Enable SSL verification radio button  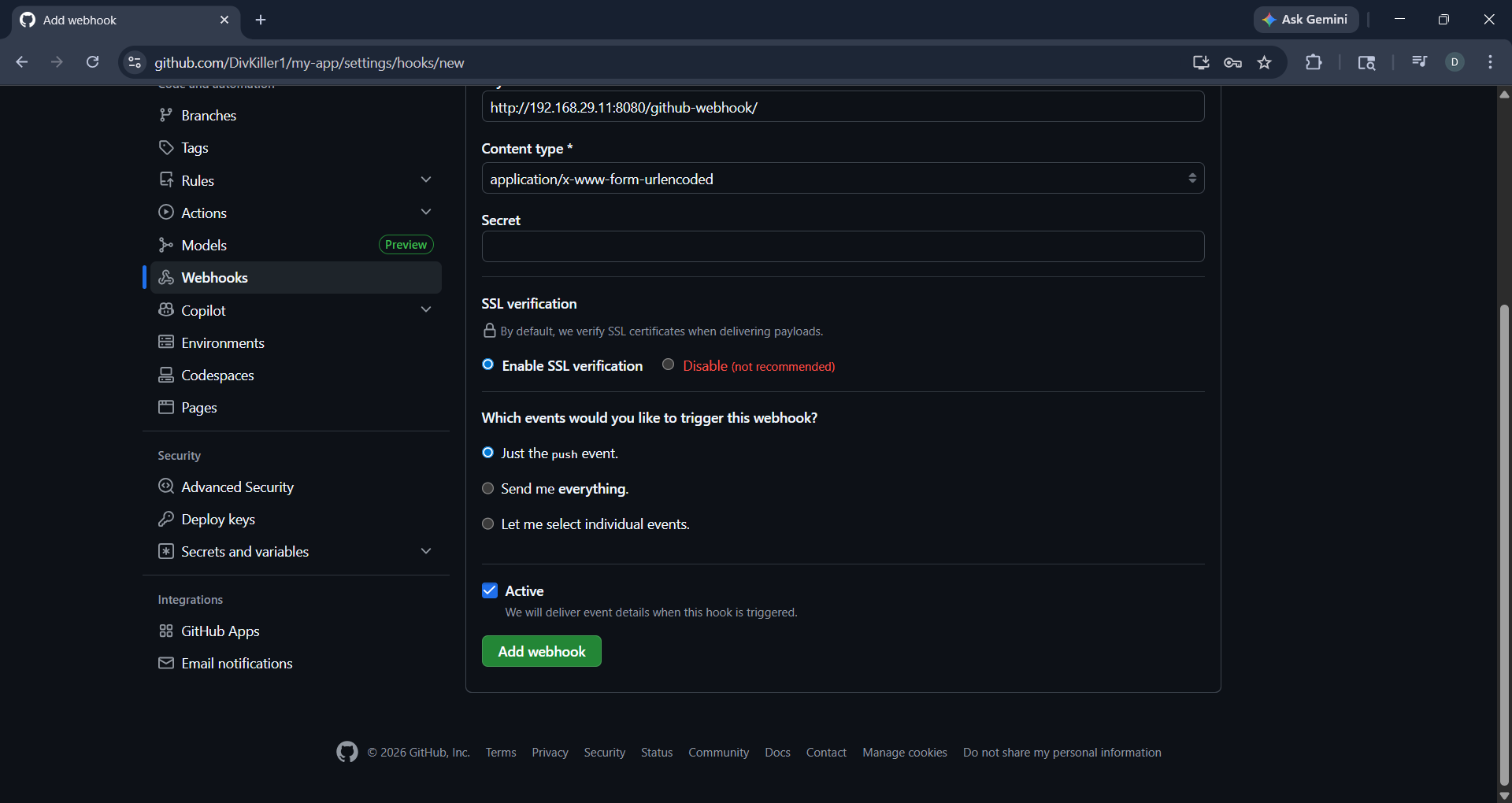click(x=487, y=364)
